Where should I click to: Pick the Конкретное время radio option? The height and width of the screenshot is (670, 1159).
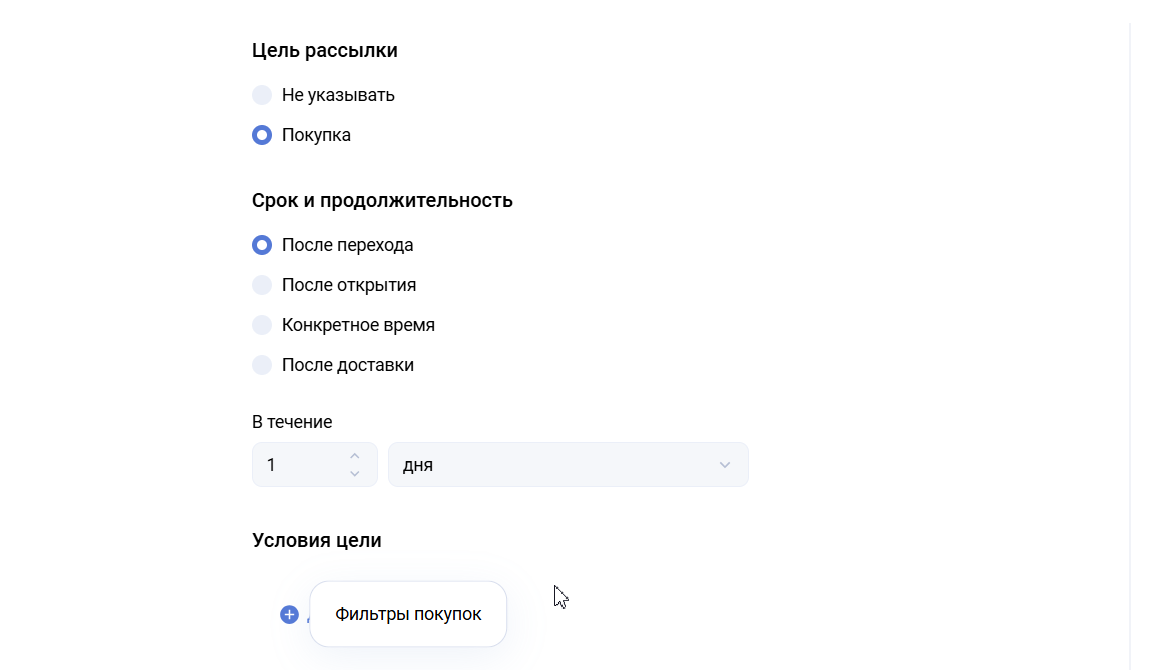click(262, 325)
